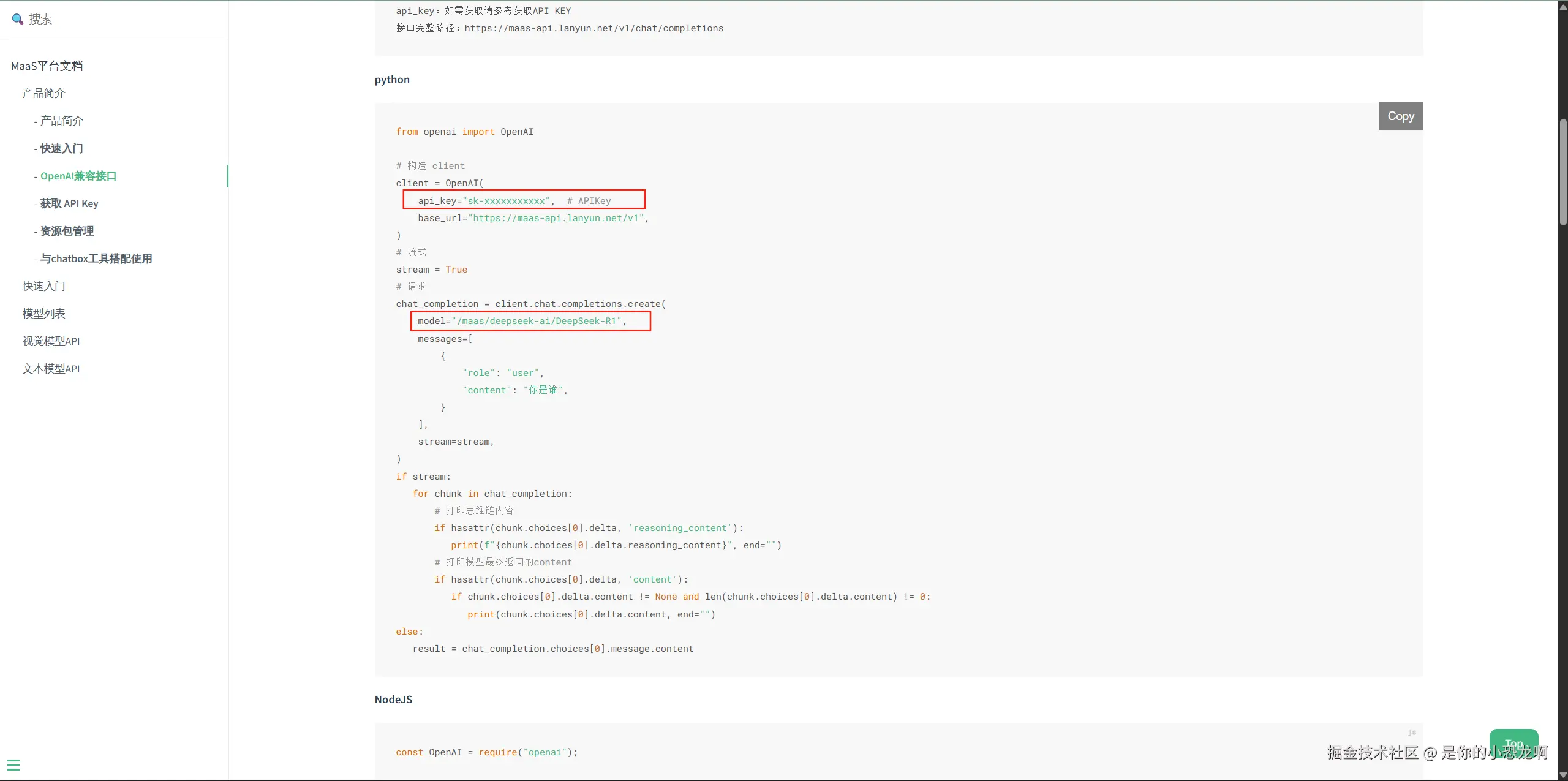
Task: Open the 获取 API Key page
Action: click(69, 203)
